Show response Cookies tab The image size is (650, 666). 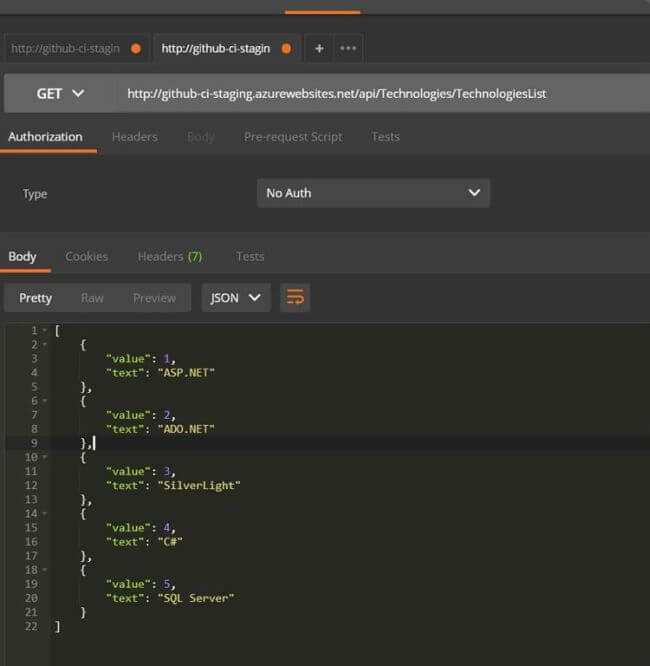[x=87, y=257]
